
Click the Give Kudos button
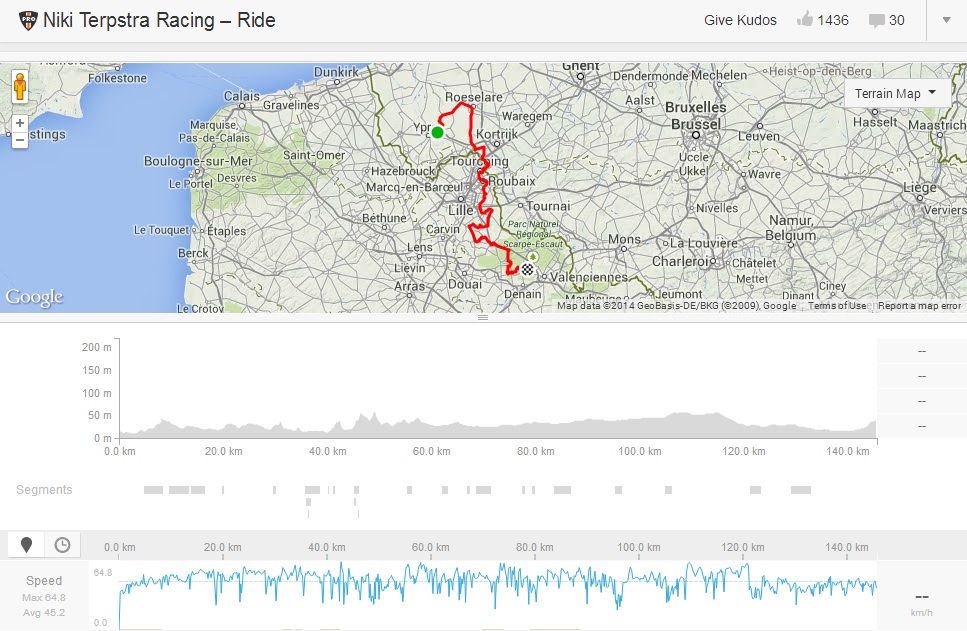[740, 20]
